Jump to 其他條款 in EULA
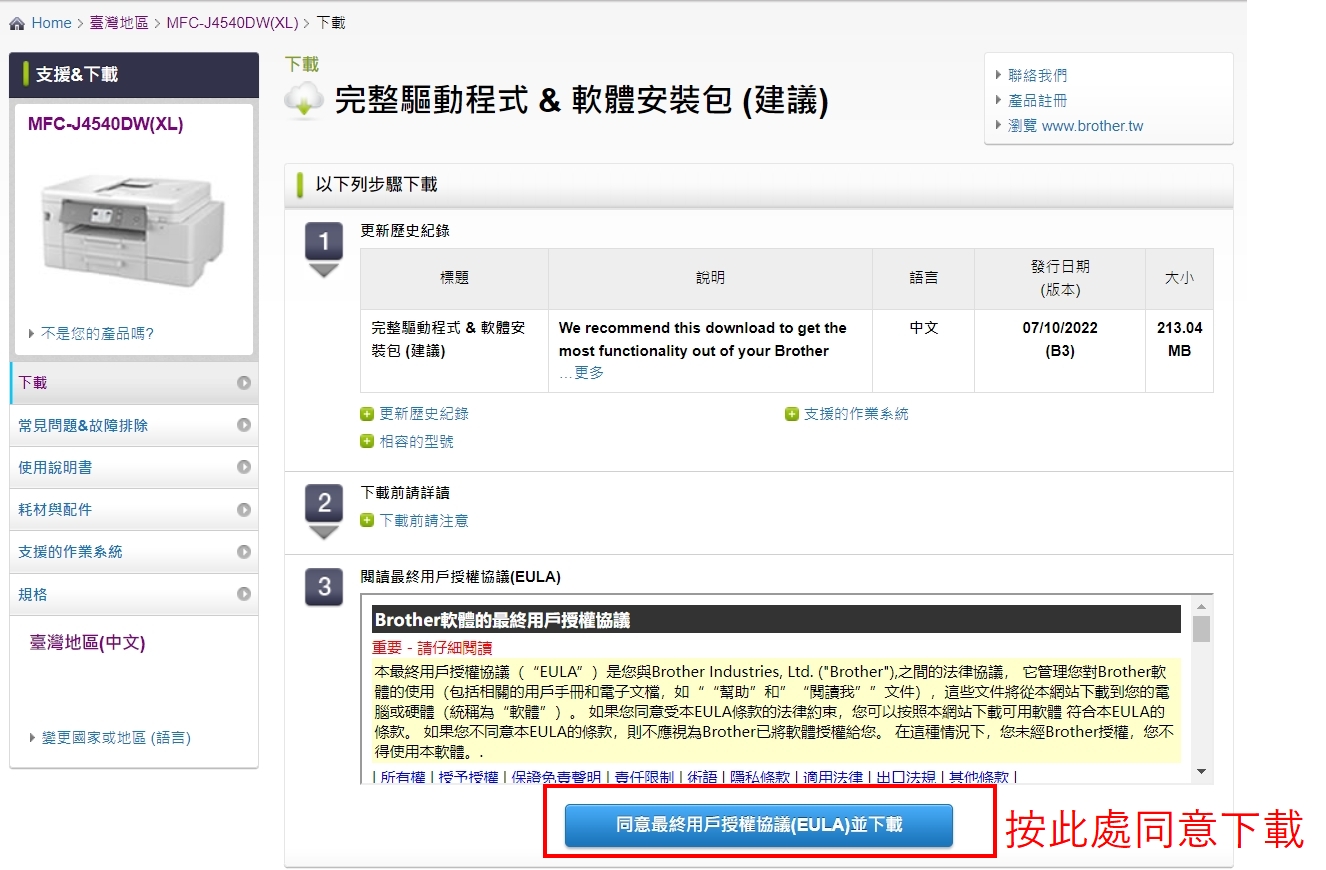The image size is (1326, 870). coord(979,777)
